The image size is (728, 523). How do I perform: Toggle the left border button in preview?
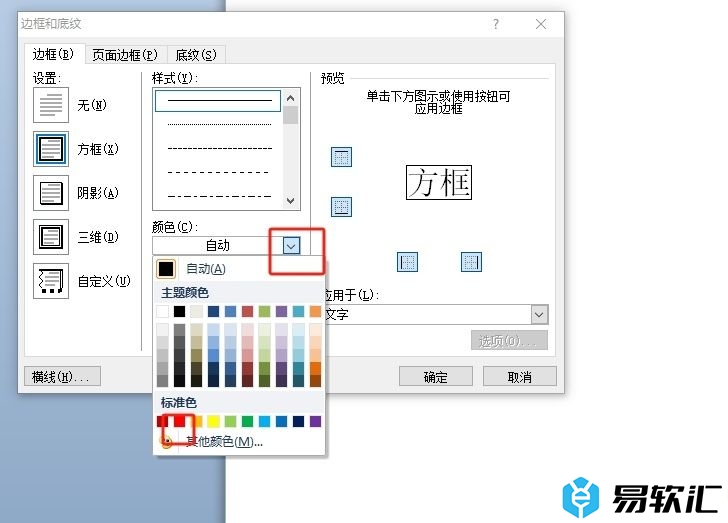pos(407,262)
